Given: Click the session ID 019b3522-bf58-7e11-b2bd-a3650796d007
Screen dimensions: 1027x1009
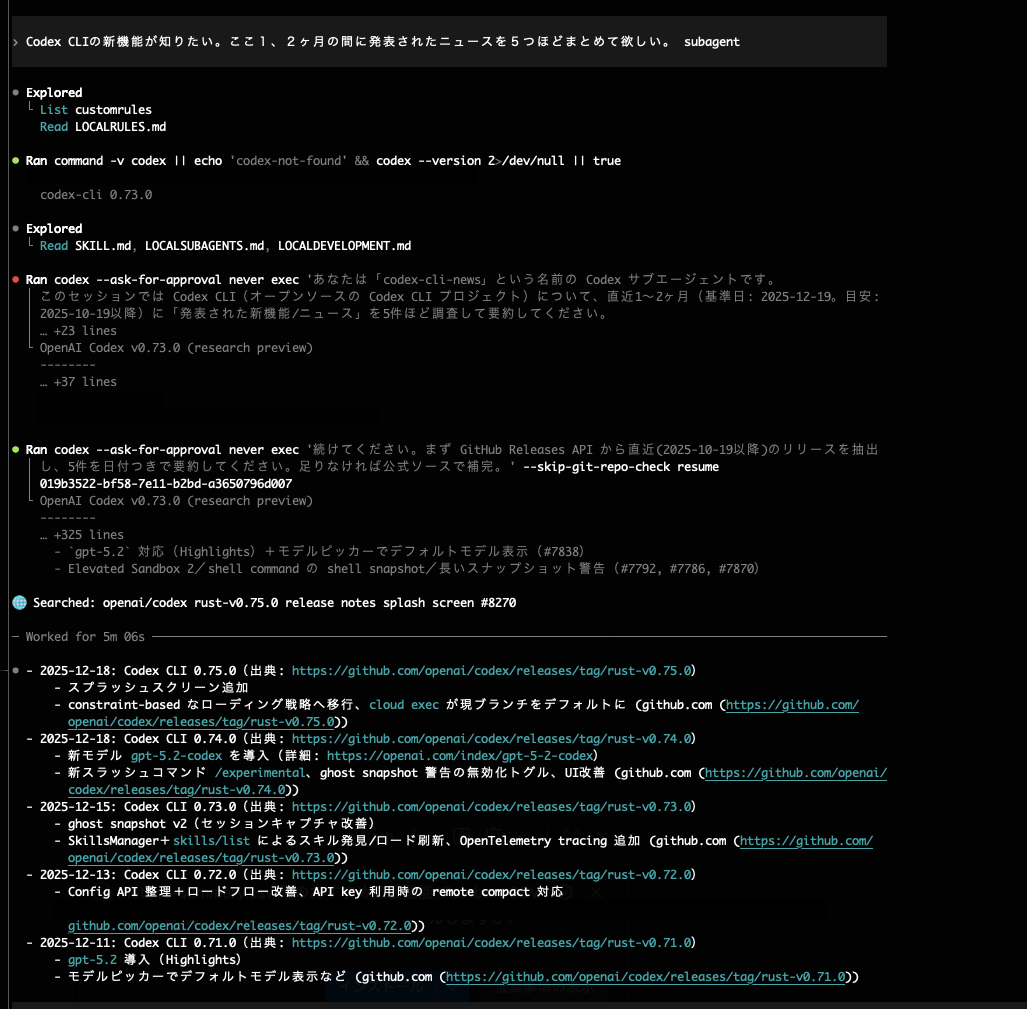Looking at the screenshot, I should [x=166, y=484].
